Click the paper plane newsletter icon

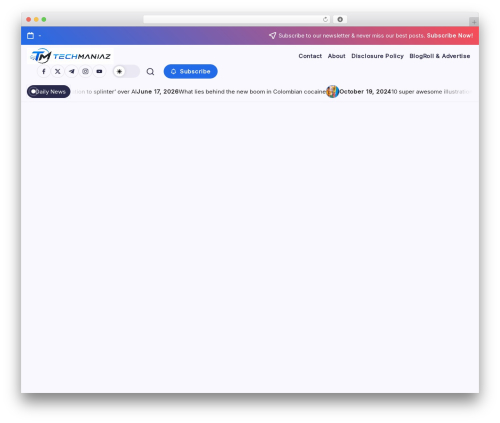coord(272,35)
